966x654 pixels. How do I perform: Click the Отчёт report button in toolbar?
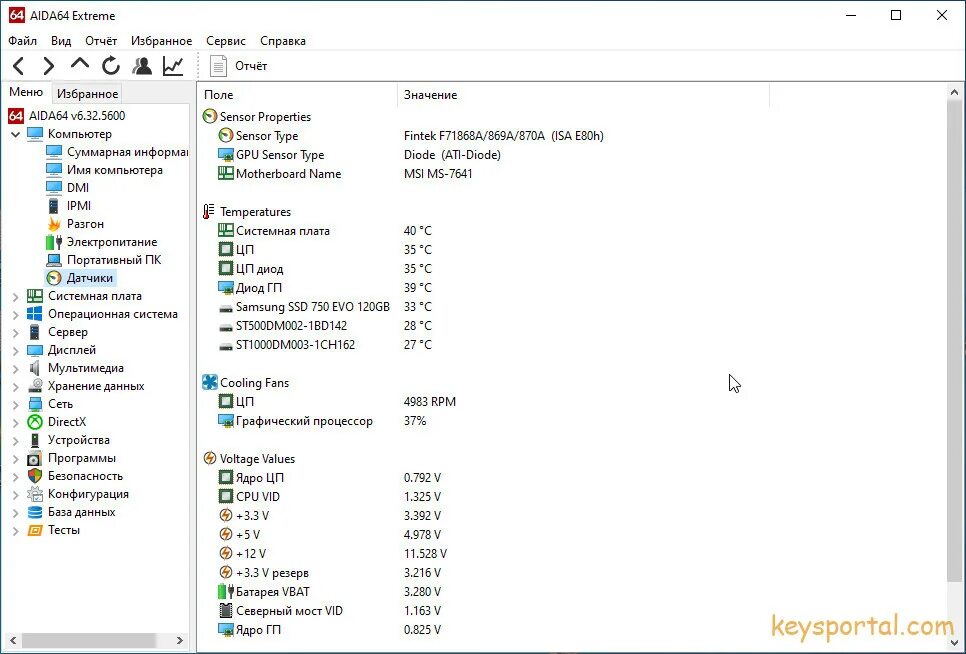[239, 66]
